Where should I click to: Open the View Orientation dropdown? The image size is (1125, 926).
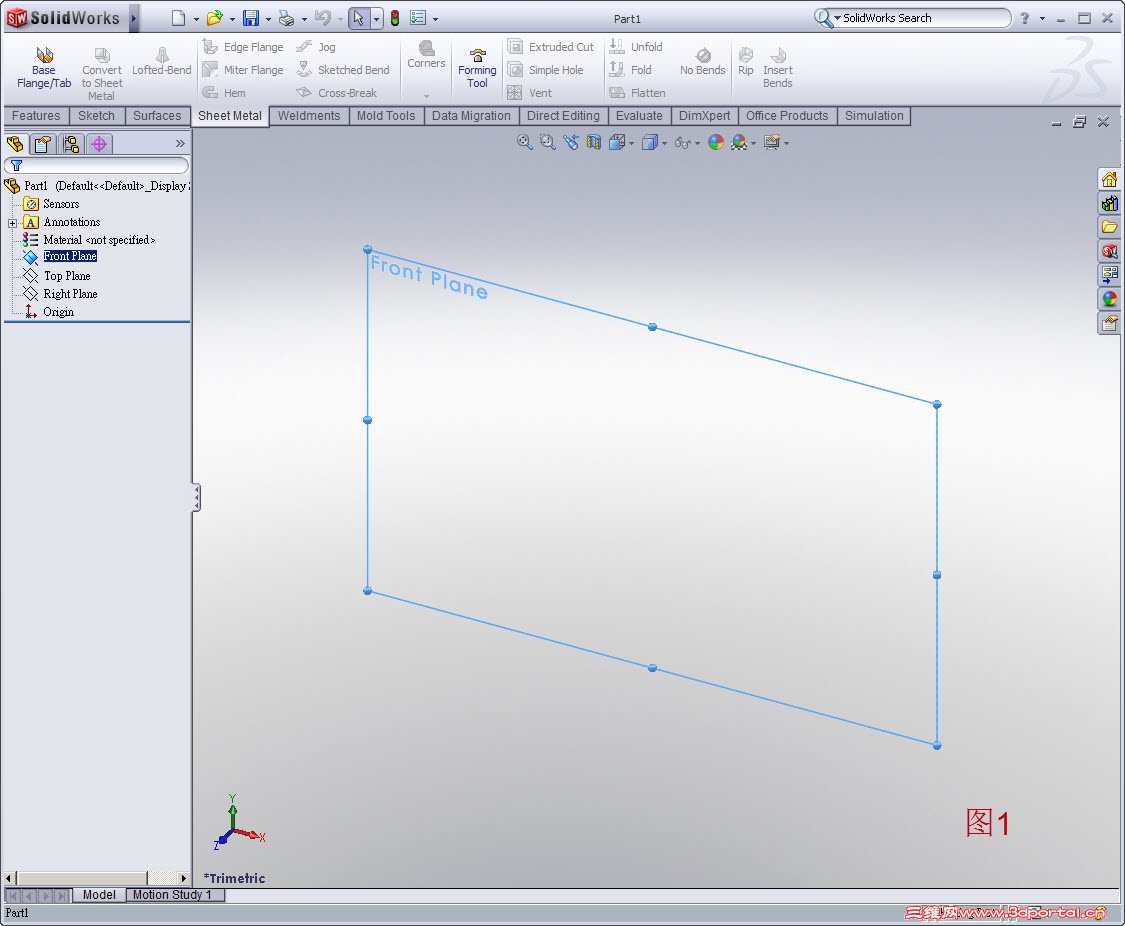(x=631, y=143)
